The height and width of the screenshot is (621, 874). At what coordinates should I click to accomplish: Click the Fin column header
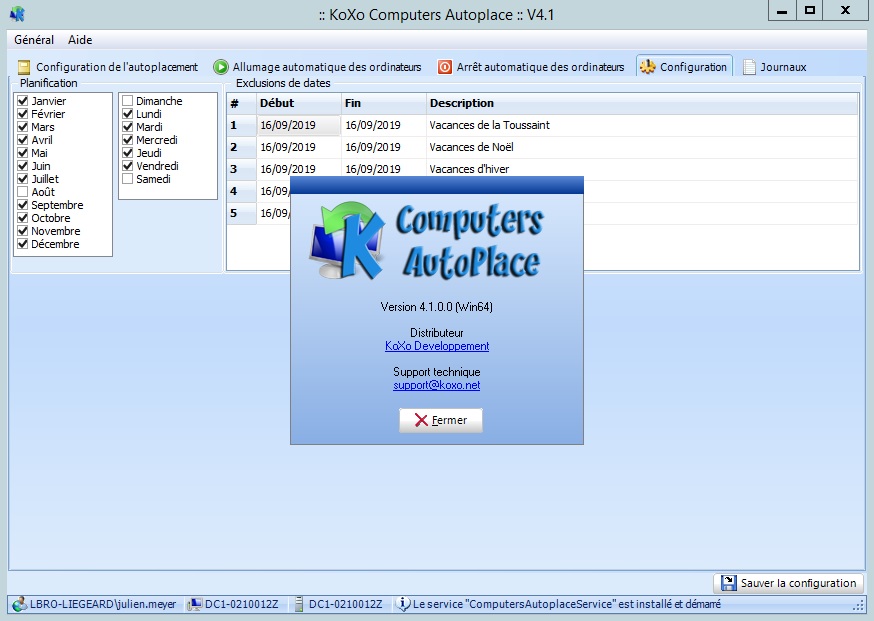(x=383, y=103)
